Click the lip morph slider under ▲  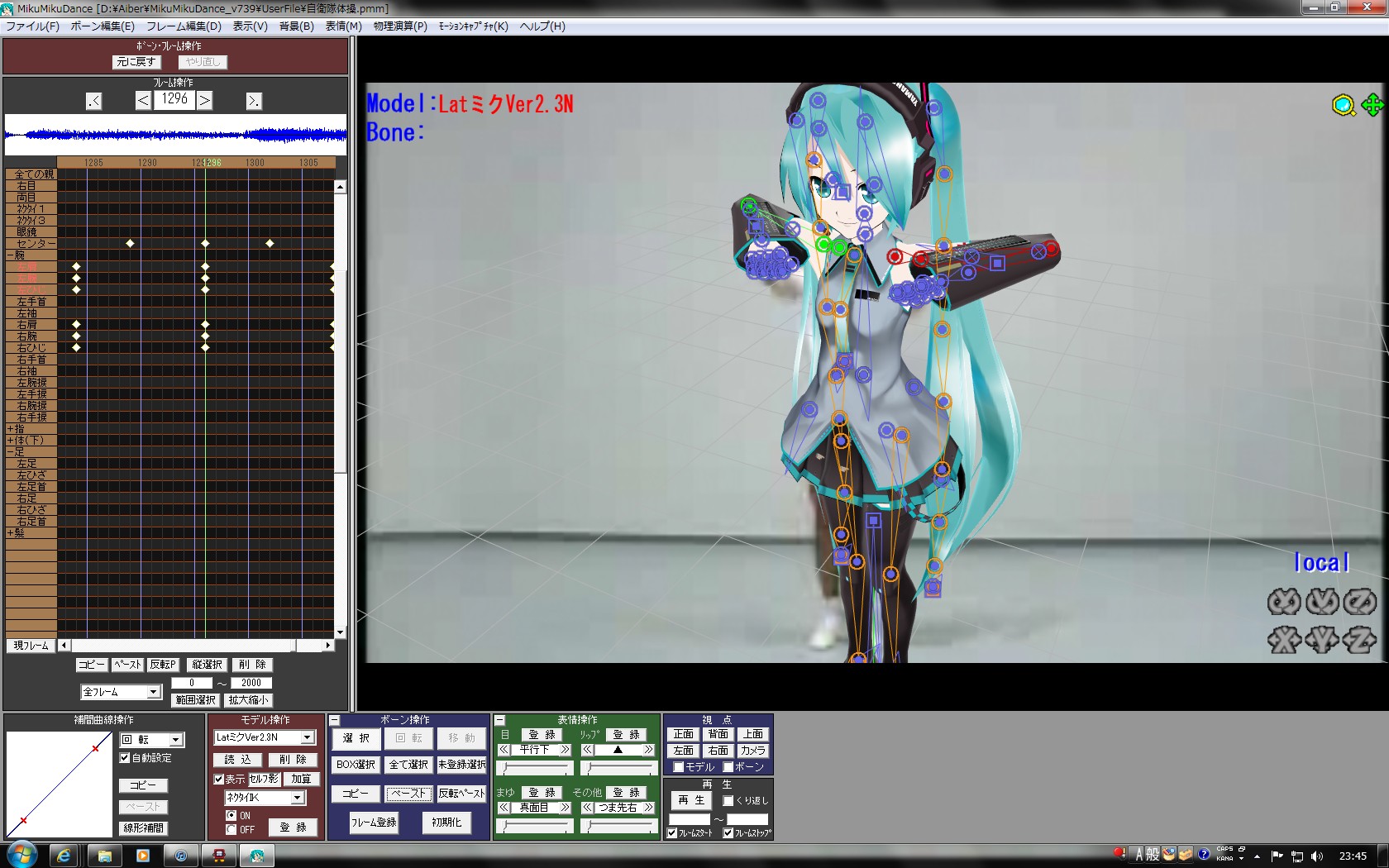[x=618, y=768]
